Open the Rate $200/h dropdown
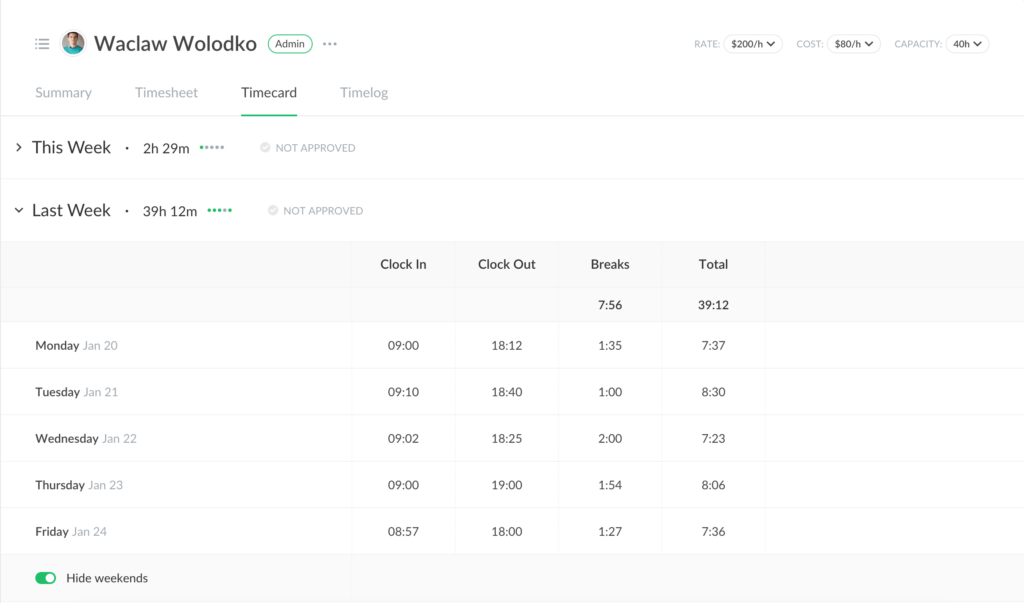This screenshot has height=603, width=1024. 753,44
